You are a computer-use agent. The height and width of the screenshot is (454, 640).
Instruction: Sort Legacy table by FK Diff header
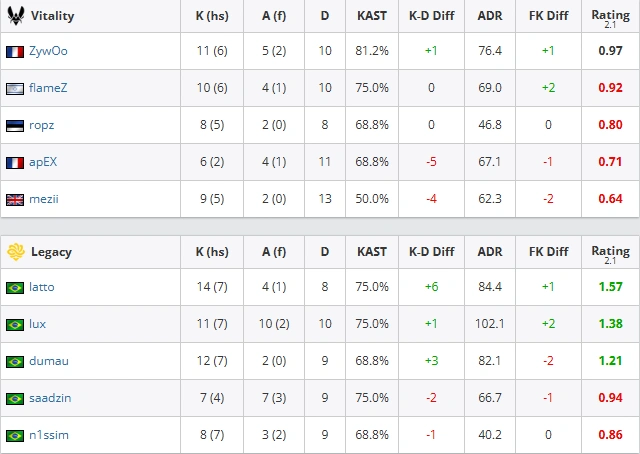(x=548, y=252)
